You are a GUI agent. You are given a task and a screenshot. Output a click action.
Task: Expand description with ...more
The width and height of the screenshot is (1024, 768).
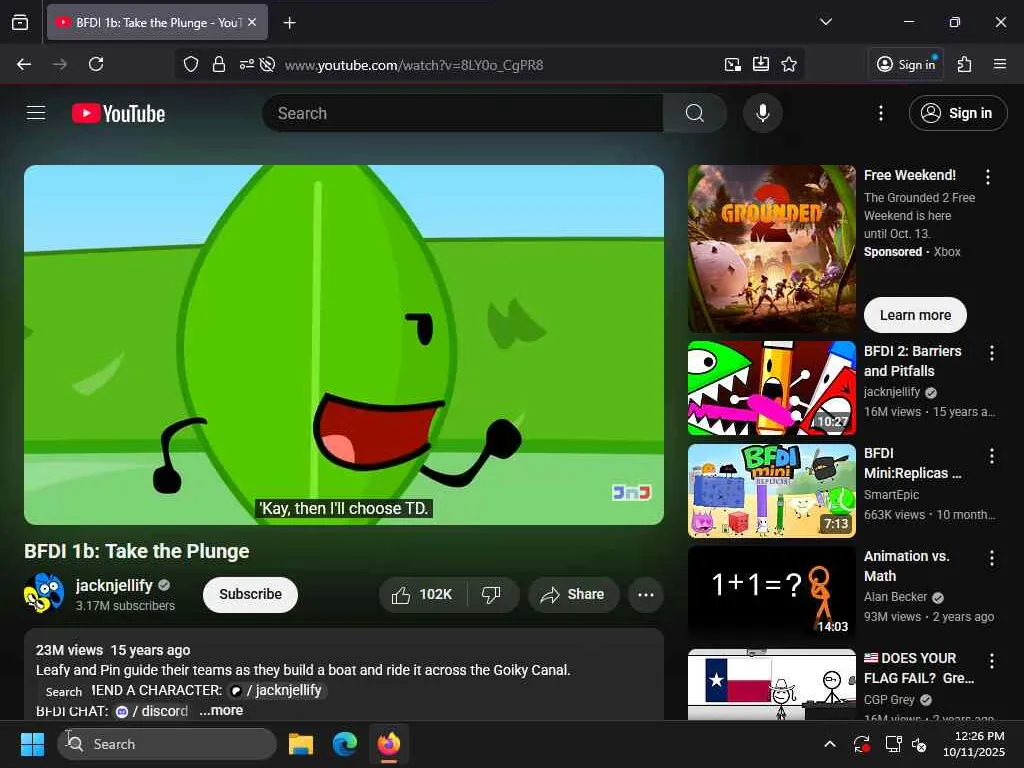pyautogui.click(x=221, y=711)
